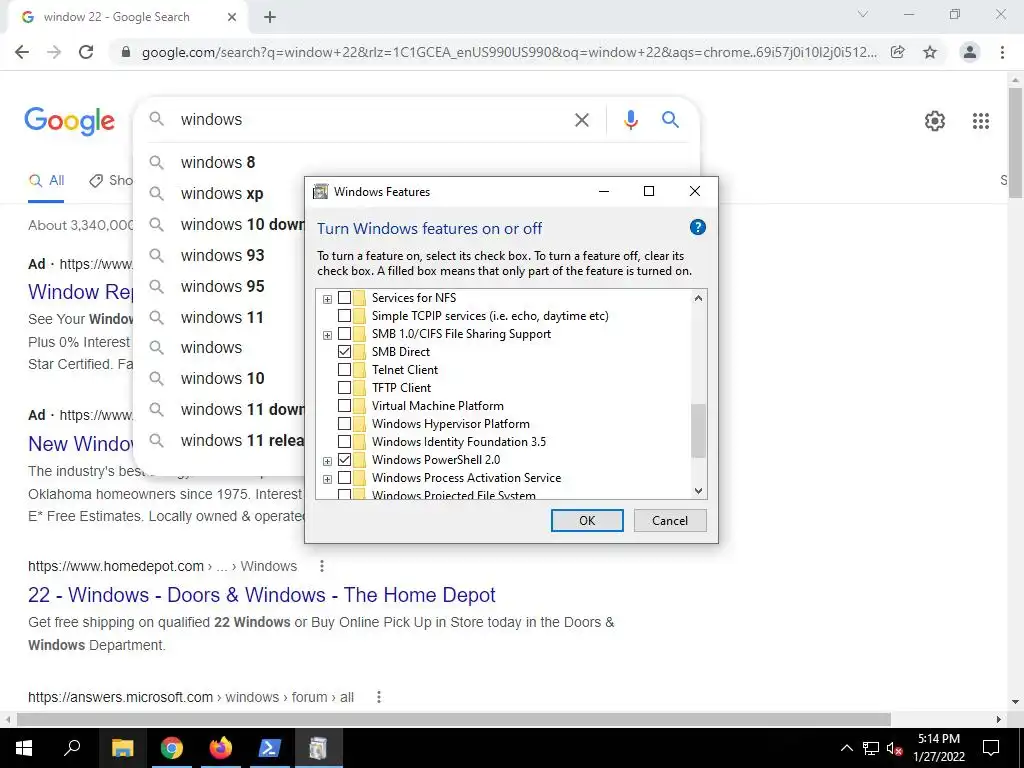1024x768 pixels.
Task: Check SMB 1.0/CIFS File Sharing Support
Action: tap(344, 334)
